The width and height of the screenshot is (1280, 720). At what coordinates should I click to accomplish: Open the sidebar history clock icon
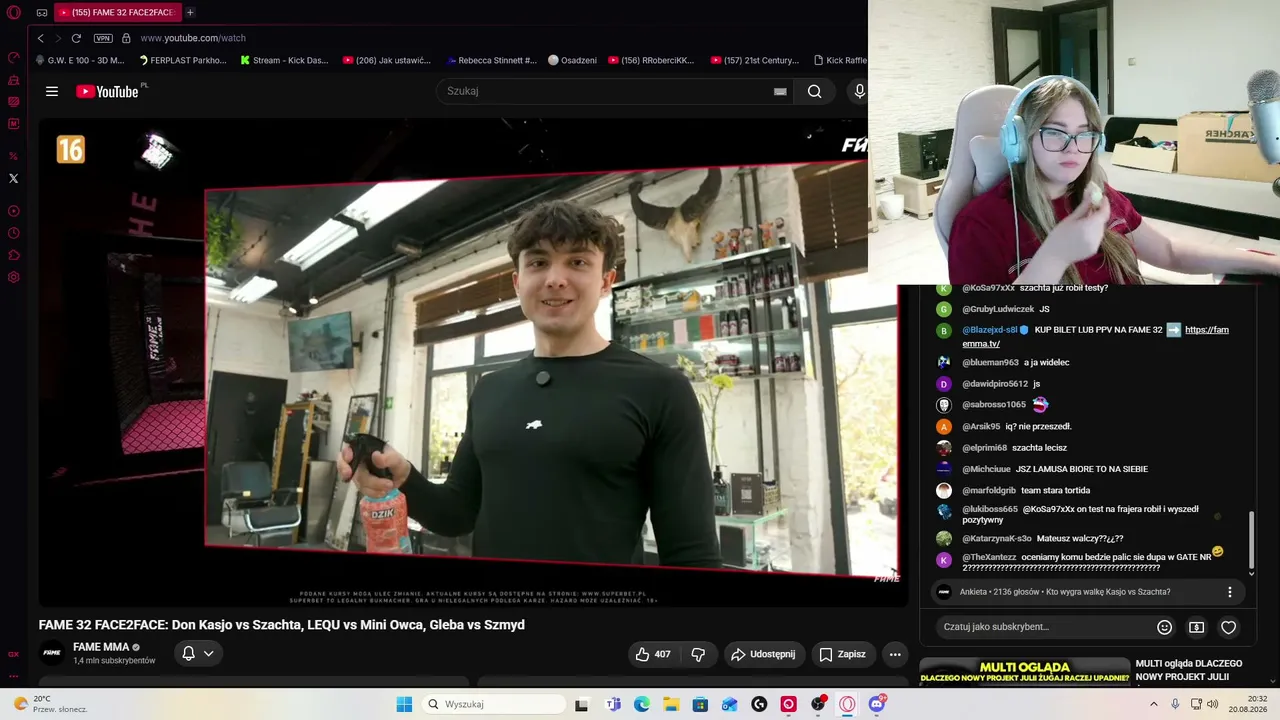point(14,233)
